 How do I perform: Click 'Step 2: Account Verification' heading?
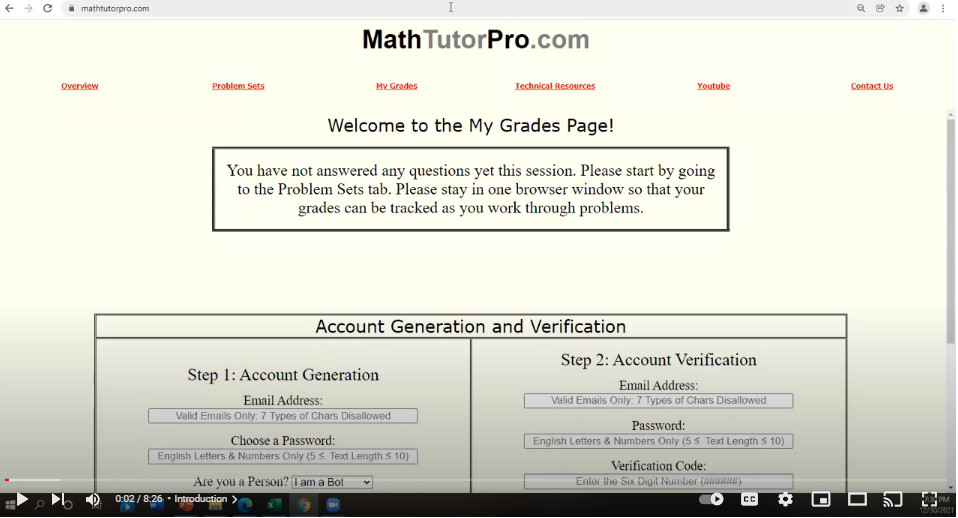click(x=659, y=360)
